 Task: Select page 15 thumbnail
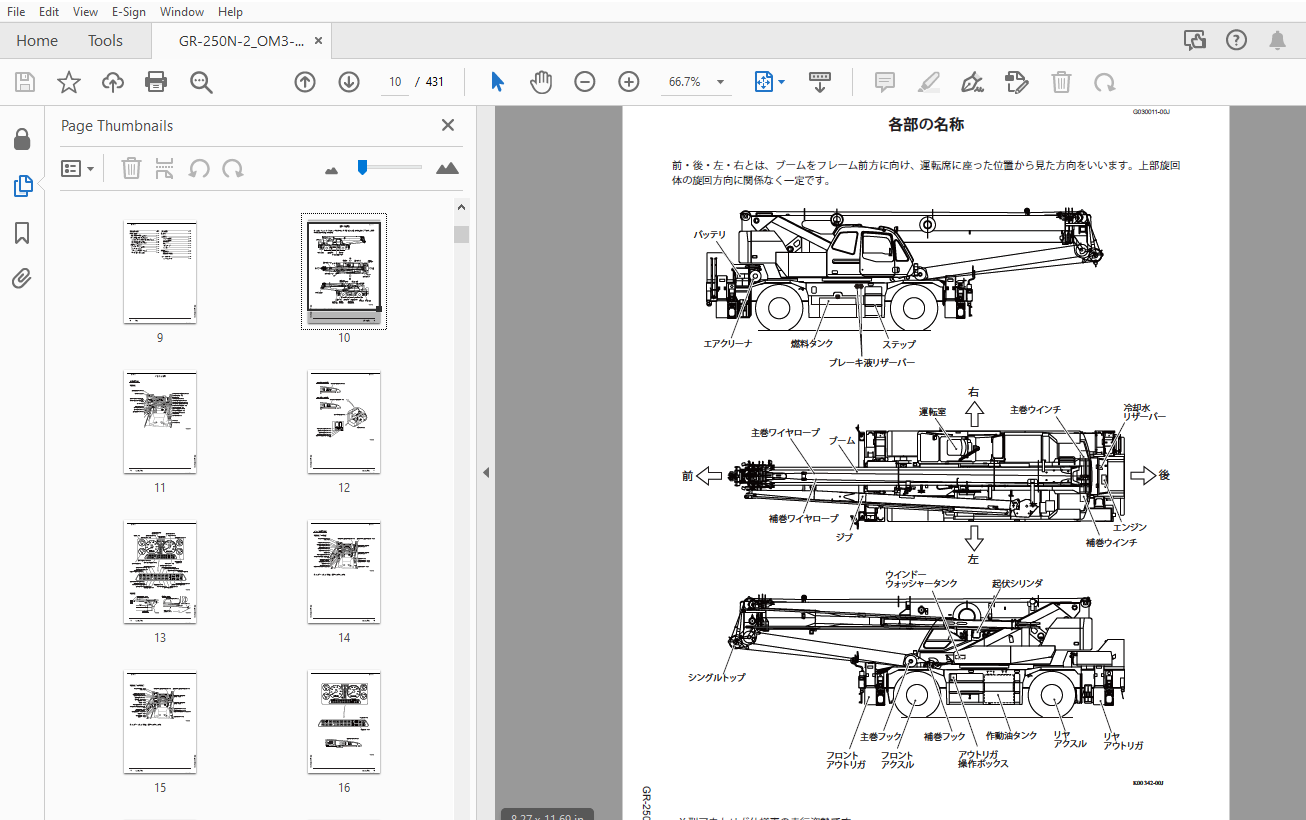coord(160,722)
